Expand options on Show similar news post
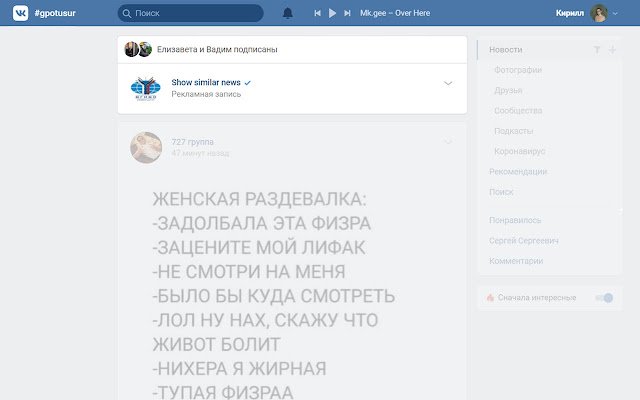Viewport: 640px width, 400px height. point(448,83)
